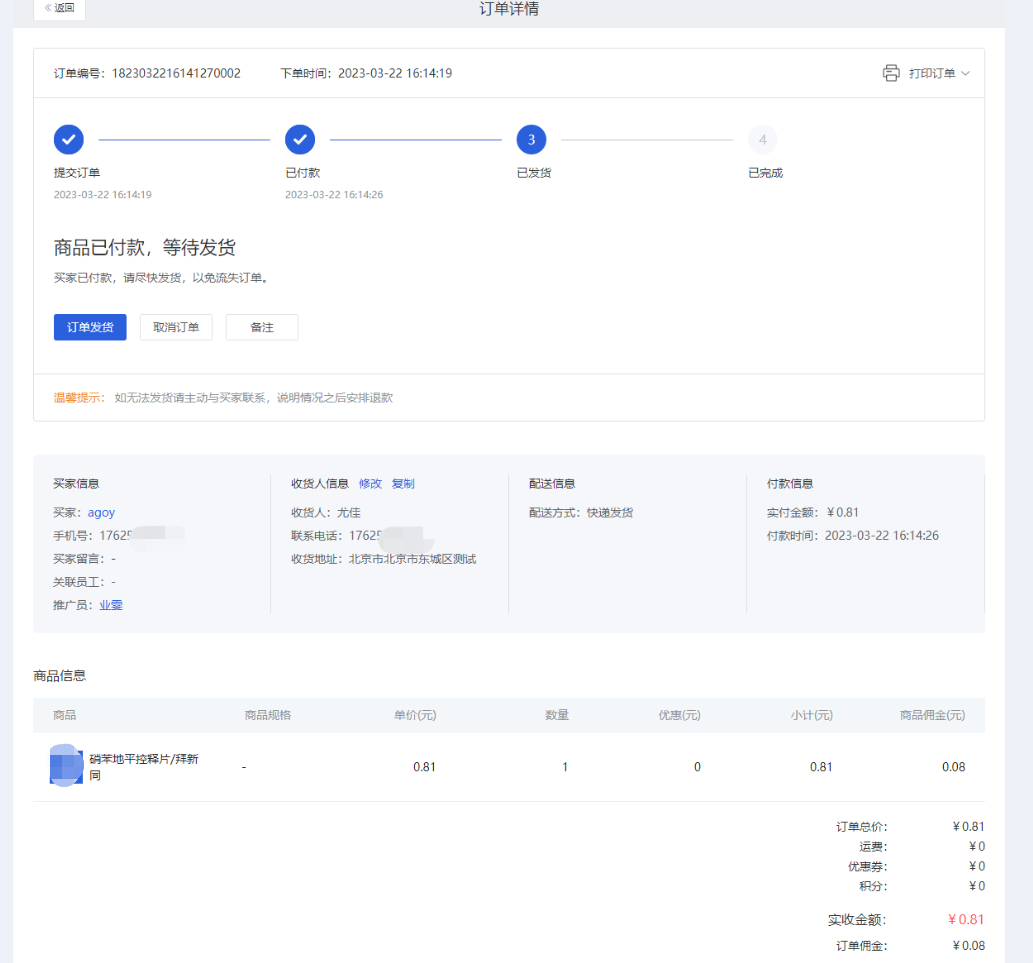The width and height of the screenshot is (1033, 963).
Task: Click the 提交订单 step checkmark icon
Action: 69,140
